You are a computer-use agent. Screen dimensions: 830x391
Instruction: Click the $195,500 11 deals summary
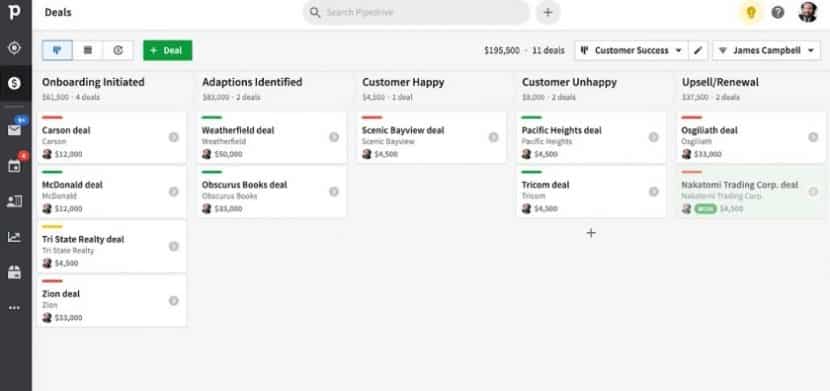(x=524, y=50)
